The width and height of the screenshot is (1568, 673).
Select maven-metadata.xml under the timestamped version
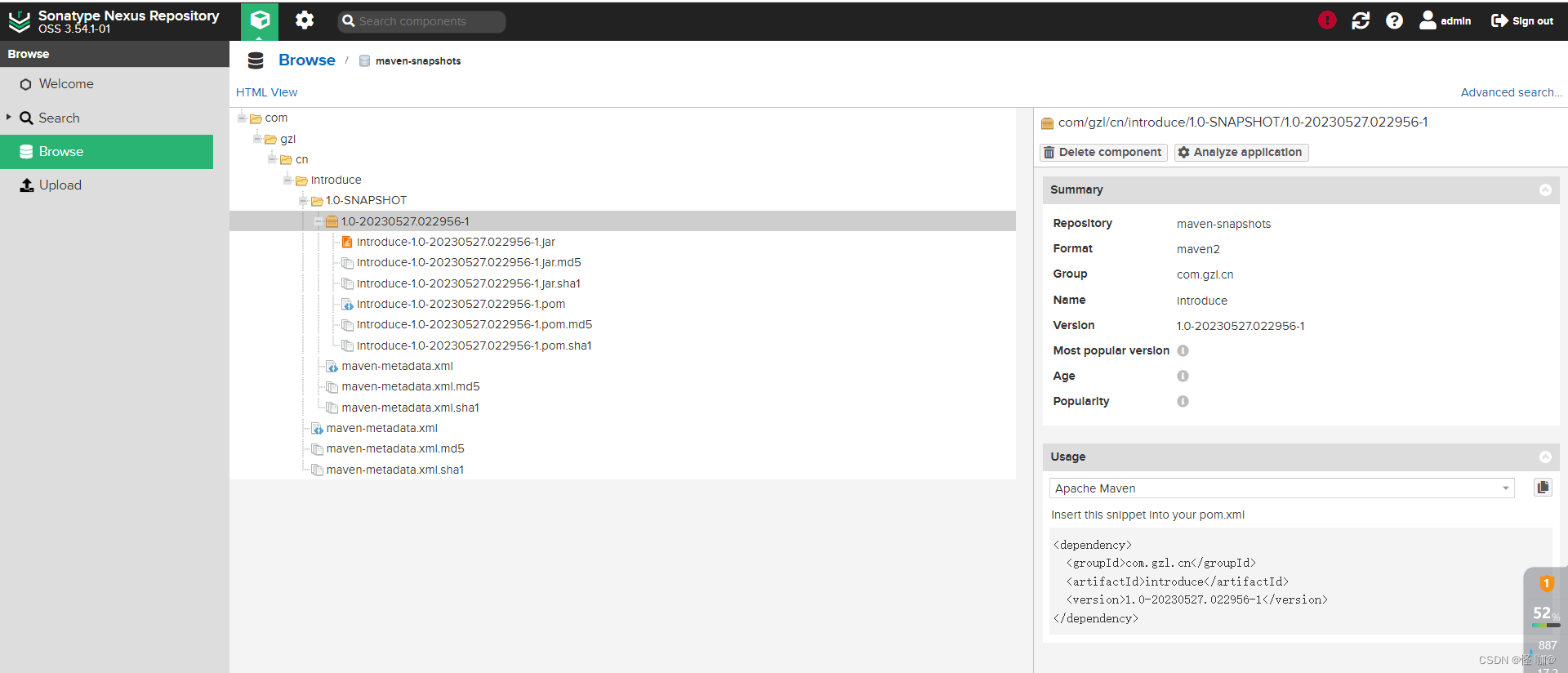[x=397, y=366]
